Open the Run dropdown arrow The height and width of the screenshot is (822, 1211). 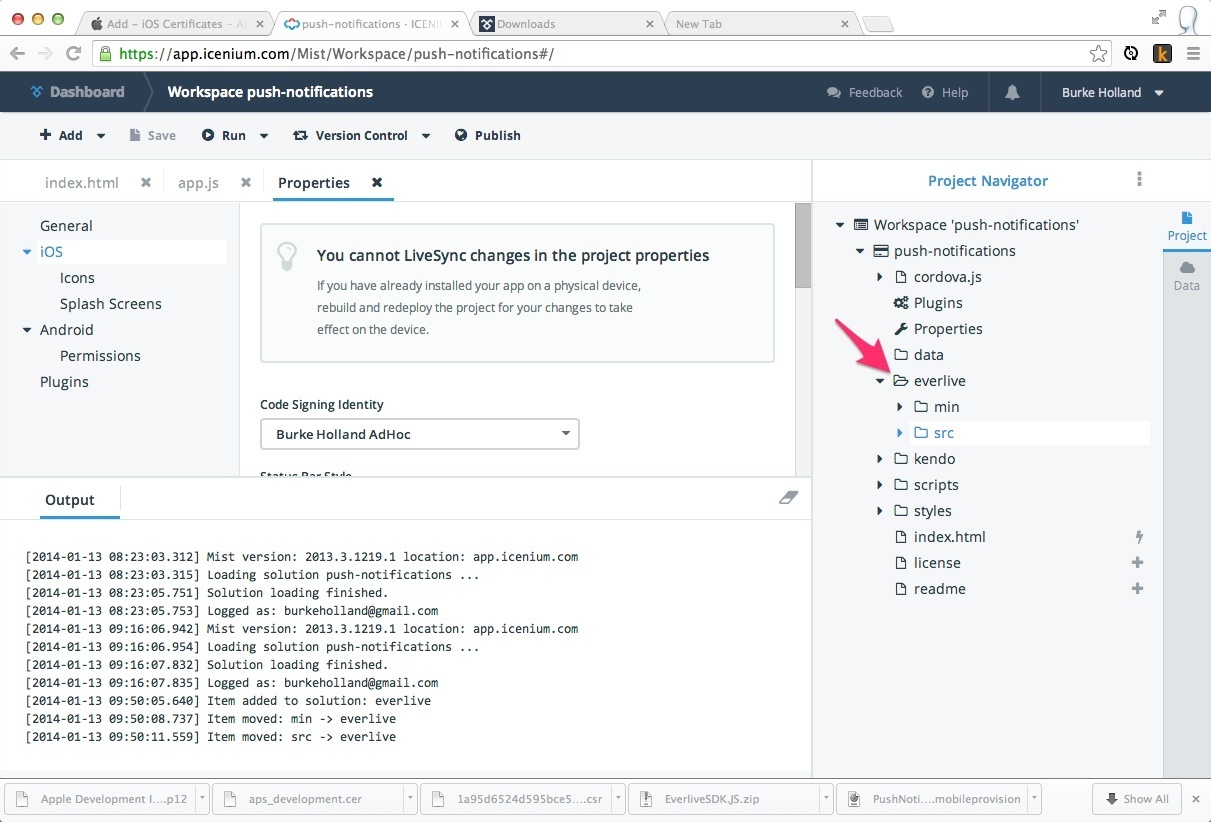tap(264, 136)
